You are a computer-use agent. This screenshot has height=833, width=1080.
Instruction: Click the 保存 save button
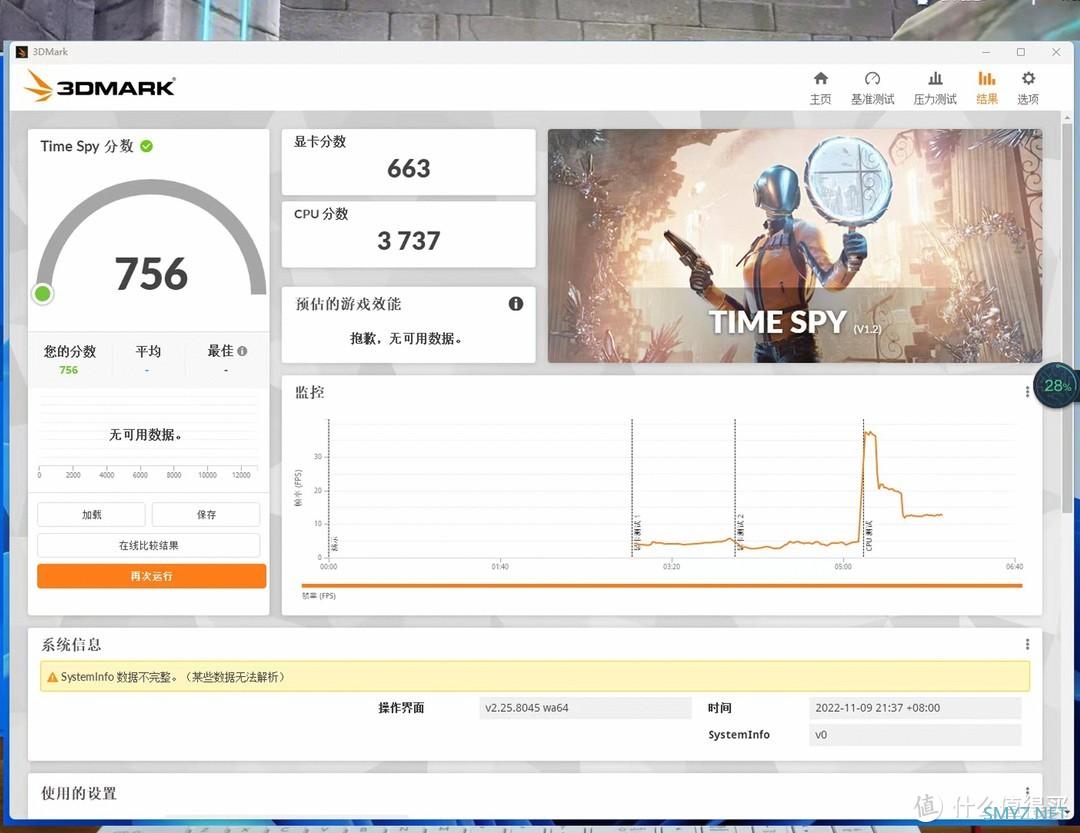click(x=206, y=515)
